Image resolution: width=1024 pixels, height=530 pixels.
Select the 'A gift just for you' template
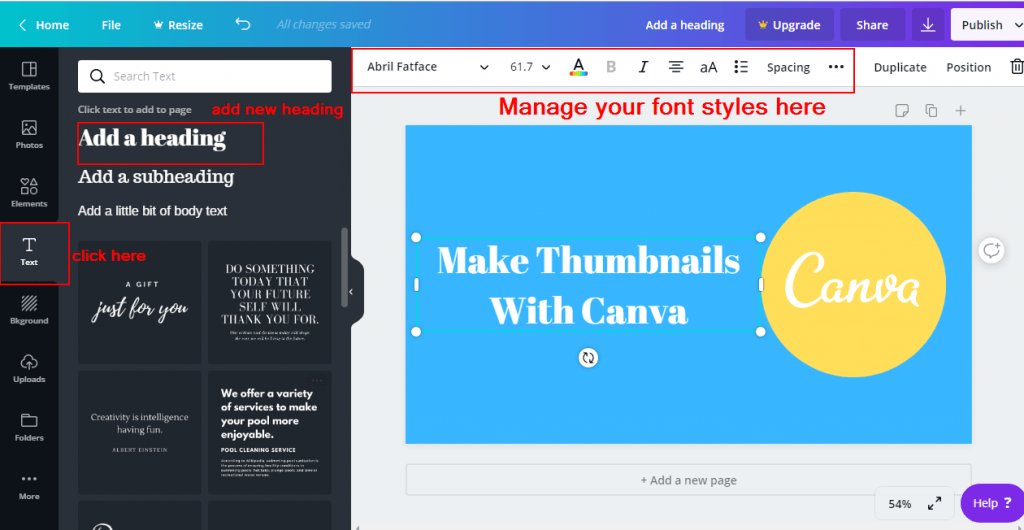click(140, 302)
